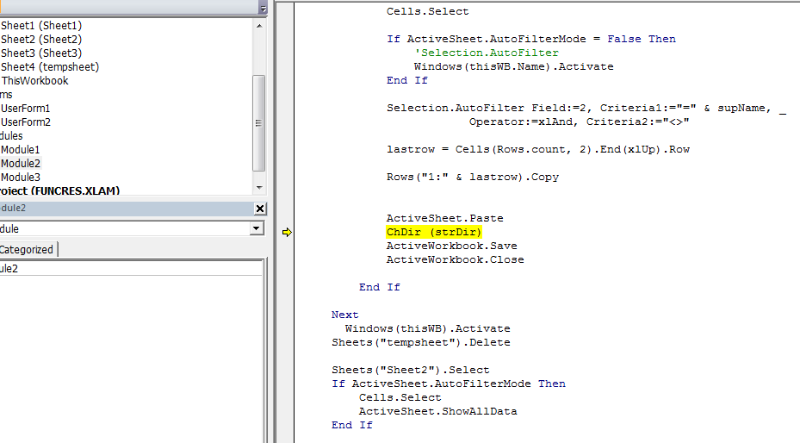This screenshot has width=800, height=443.
Task: Open the object dropdown in the Properties window
Action: point(257,228)
